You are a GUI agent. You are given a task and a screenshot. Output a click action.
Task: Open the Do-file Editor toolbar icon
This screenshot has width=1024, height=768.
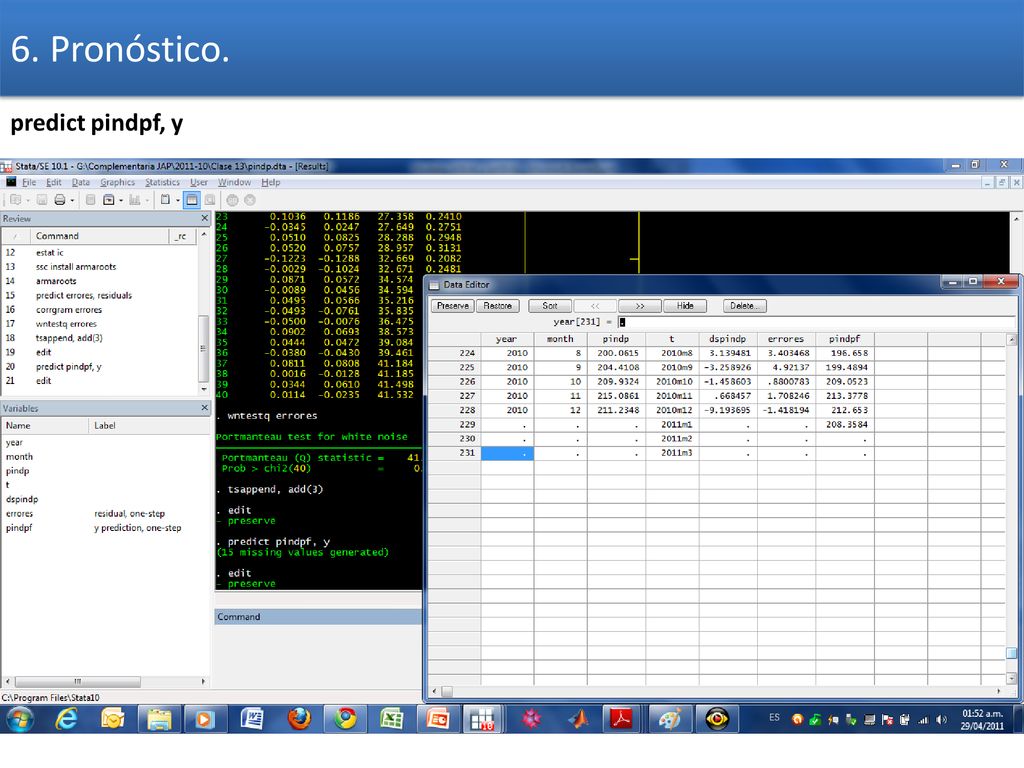[x=165, y=200]
